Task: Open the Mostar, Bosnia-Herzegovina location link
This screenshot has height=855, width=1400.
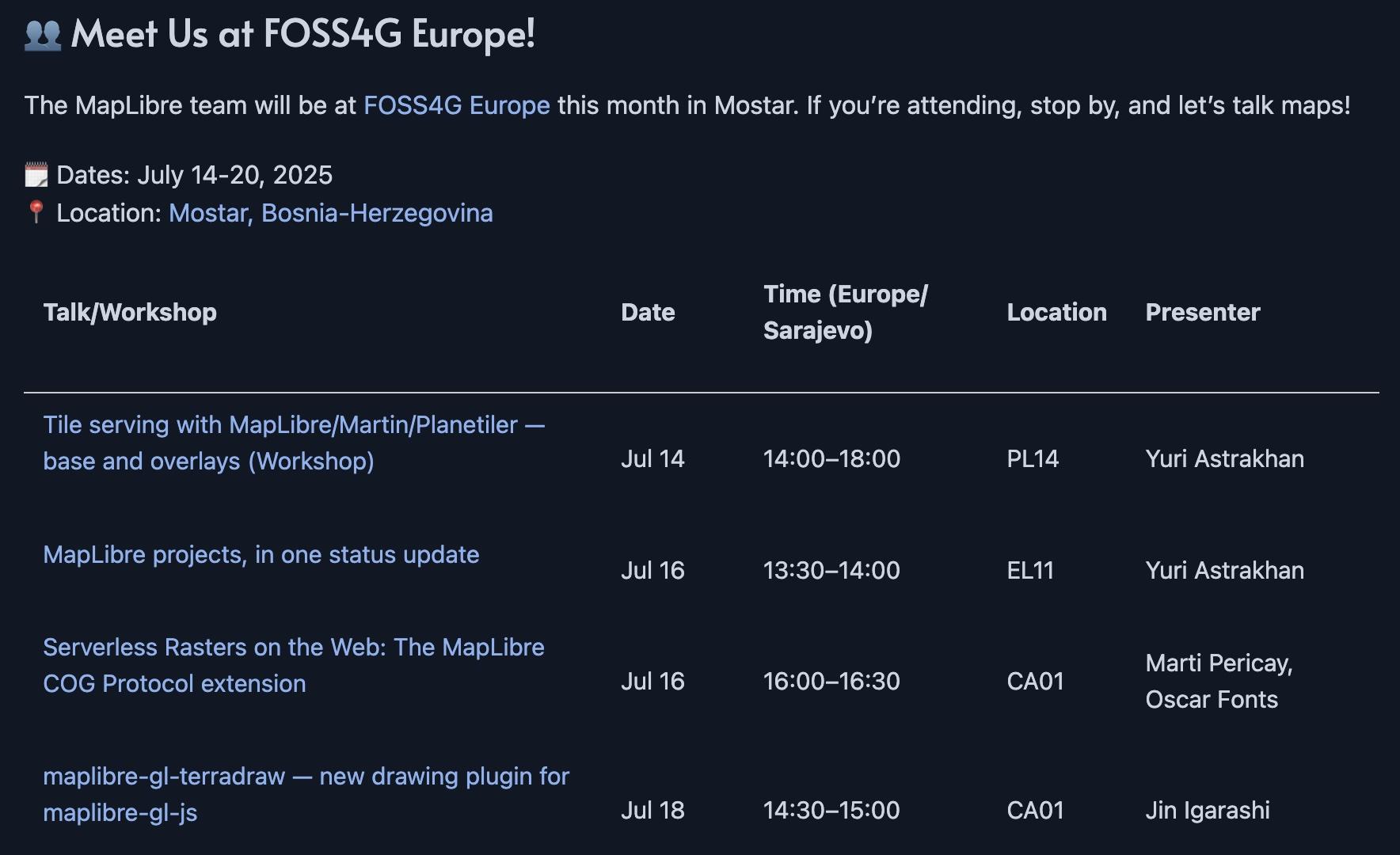Action: pos(330,213)
